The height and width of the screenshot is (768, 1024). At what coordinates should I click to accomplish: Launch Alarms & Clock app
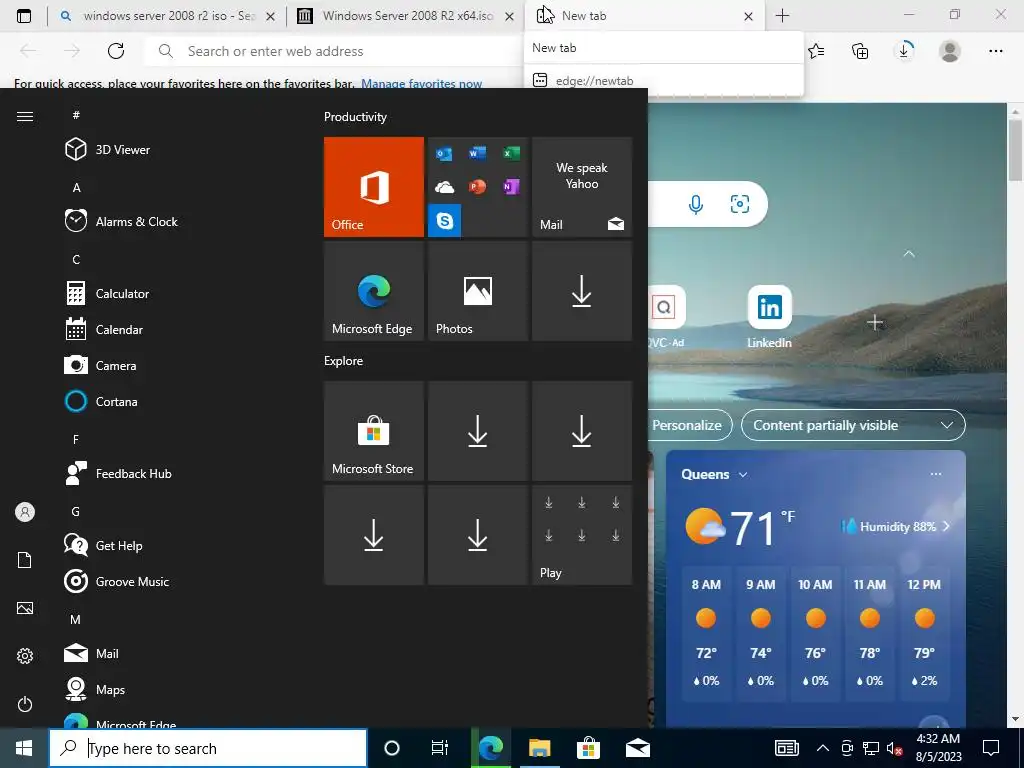(121, 221)
